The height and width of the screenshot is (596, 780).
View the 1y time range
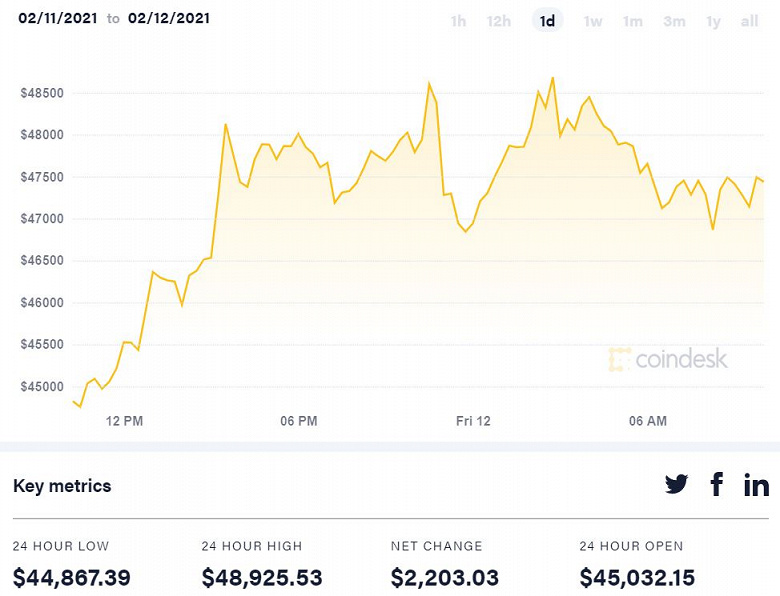point(713,21)
